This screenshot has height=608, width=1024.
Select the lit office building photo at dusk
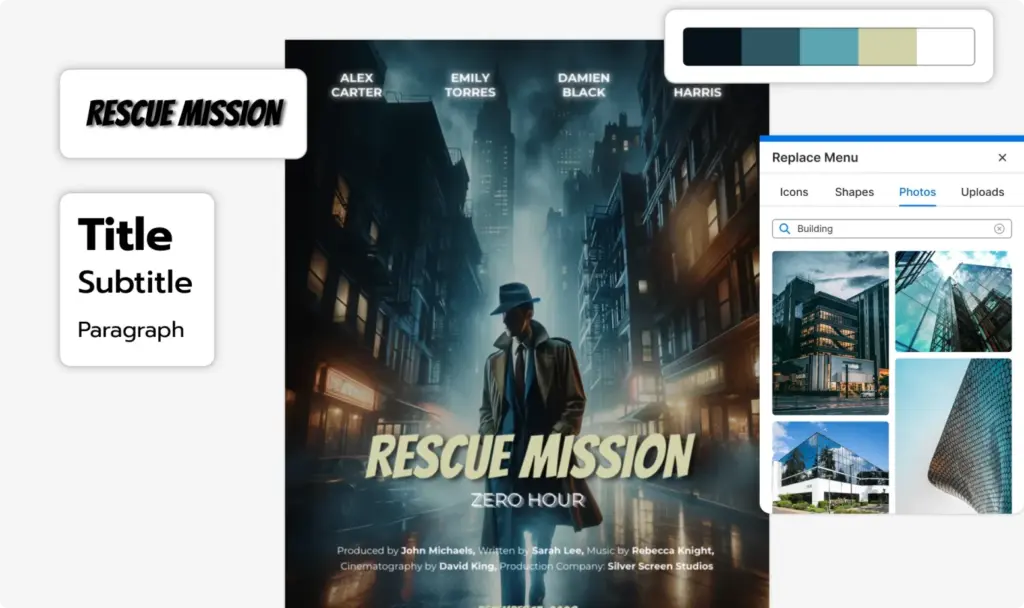pos(830,332)
